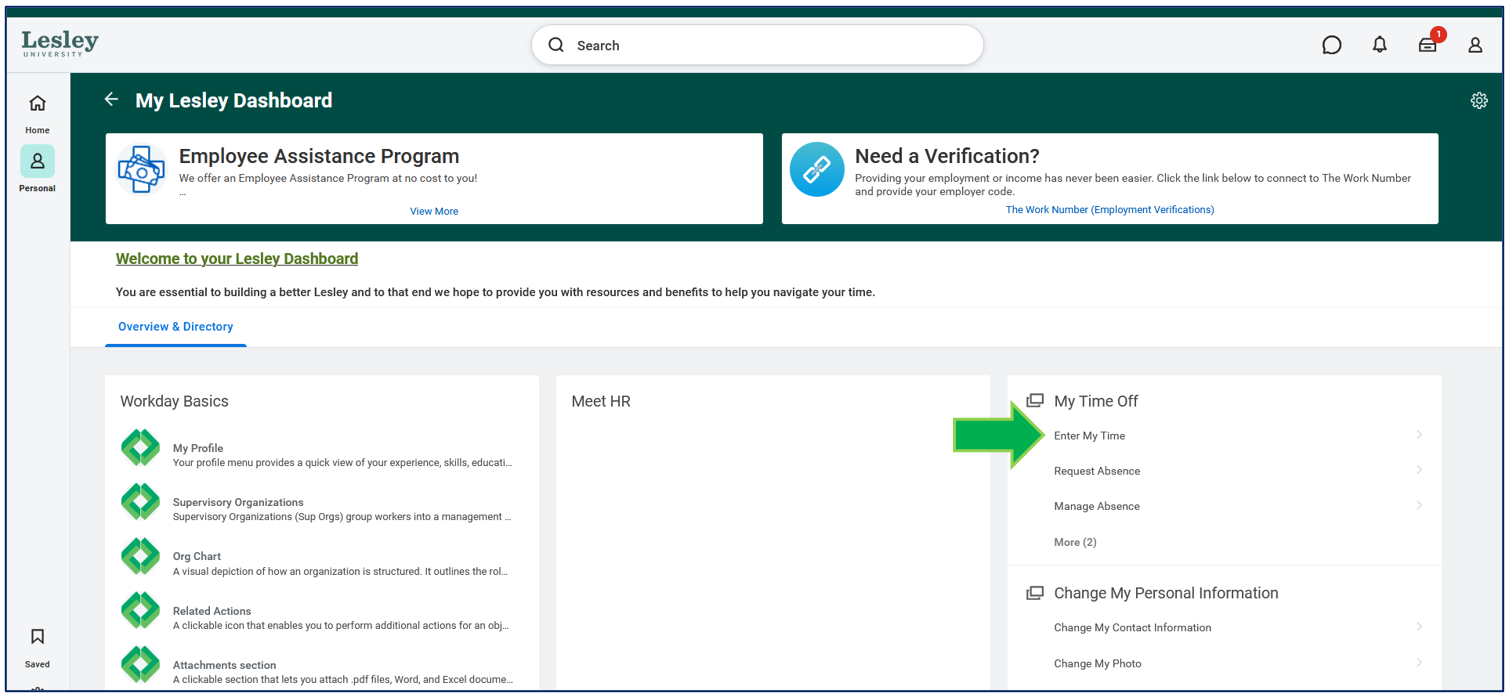Expand Change My Contact Information chevron
The height and width of the screenshot is (697, 1509).
click(1419, 627)
